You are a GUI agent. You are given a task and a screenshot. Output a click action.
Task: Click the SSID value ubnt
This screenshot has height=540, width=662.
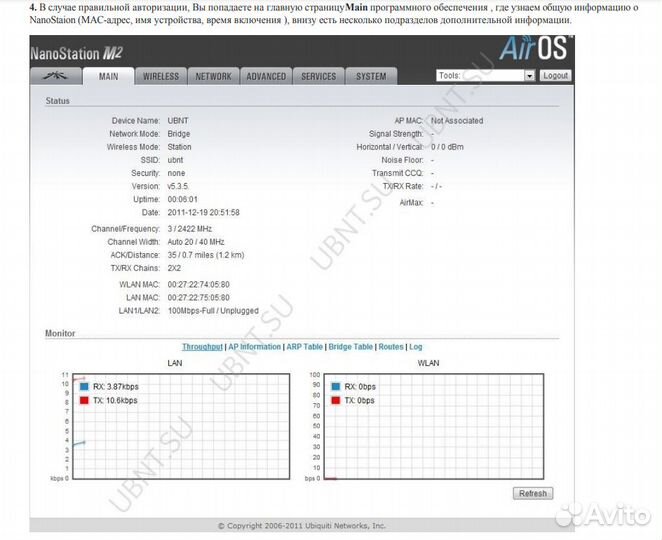coord(176,160)
